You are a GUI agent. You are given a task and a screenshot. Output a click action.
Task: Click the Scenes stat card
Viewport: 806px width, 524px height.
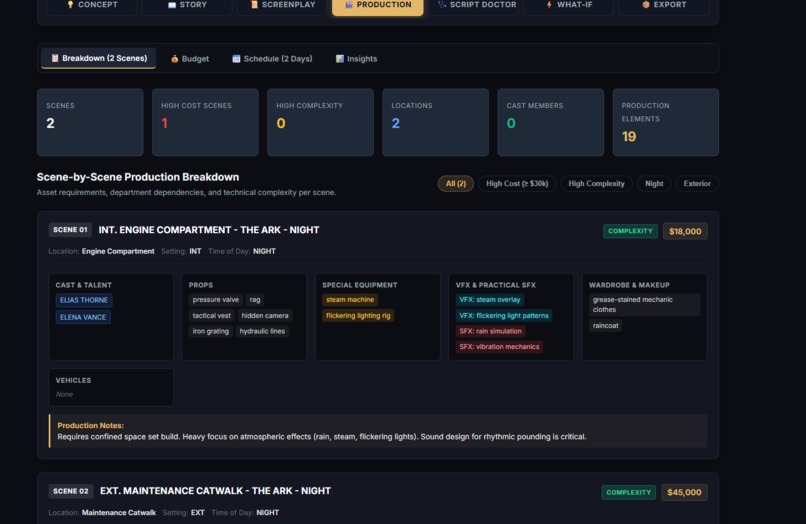(90, 122)
